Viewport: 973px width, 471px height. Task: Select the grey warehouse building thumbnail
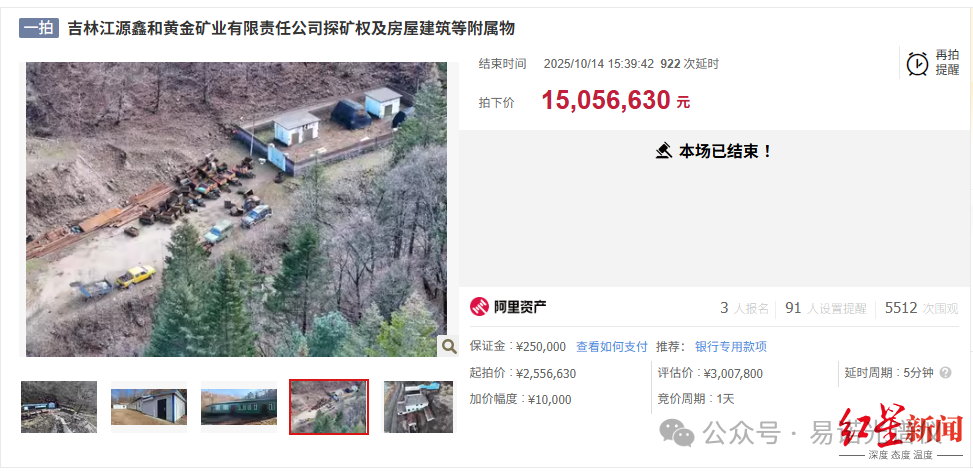click(x=149, y=406)
